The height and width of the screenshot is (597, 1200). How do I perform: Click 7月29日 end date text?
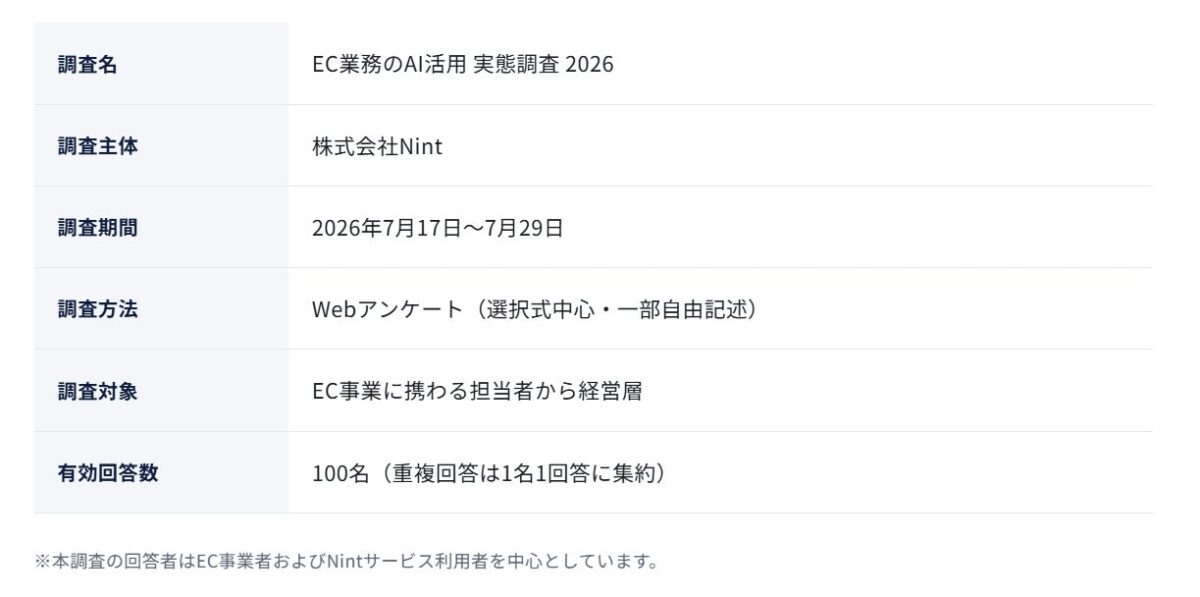[x=524, y=228]
